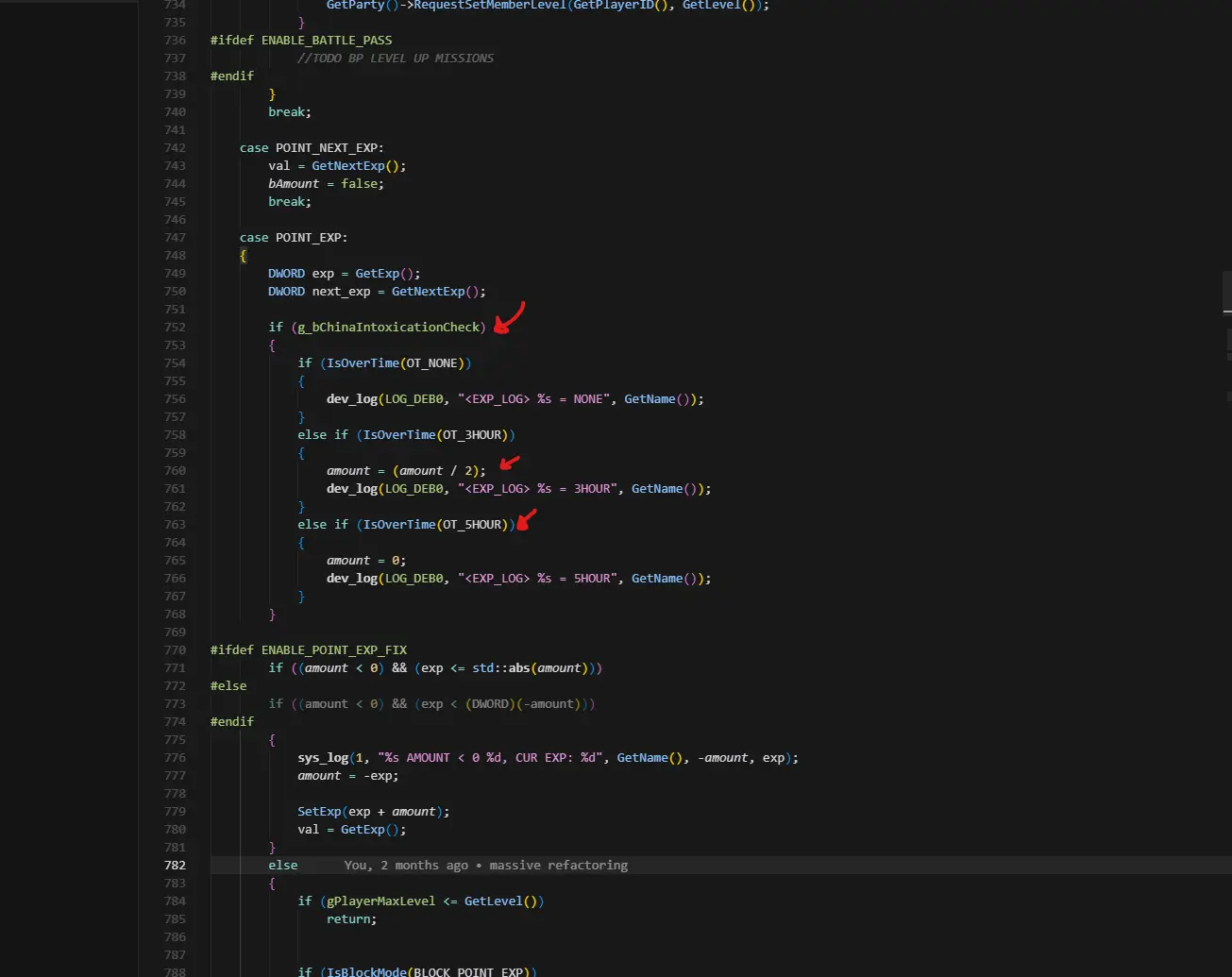Image resolution: width=1232 pixels, height=977 pixels.
Task: Click the git blame annotation 'massive refactoring'
Action: pyautogui.click(x=558, y=866)
